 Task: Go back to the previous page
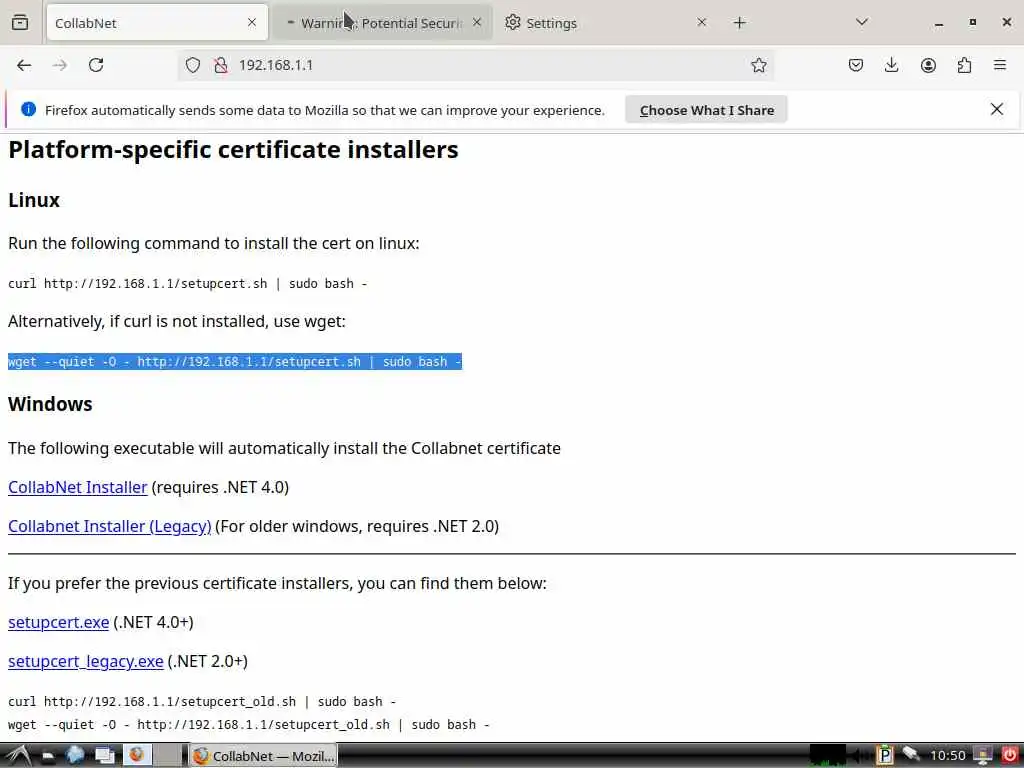tap(24, 65)
